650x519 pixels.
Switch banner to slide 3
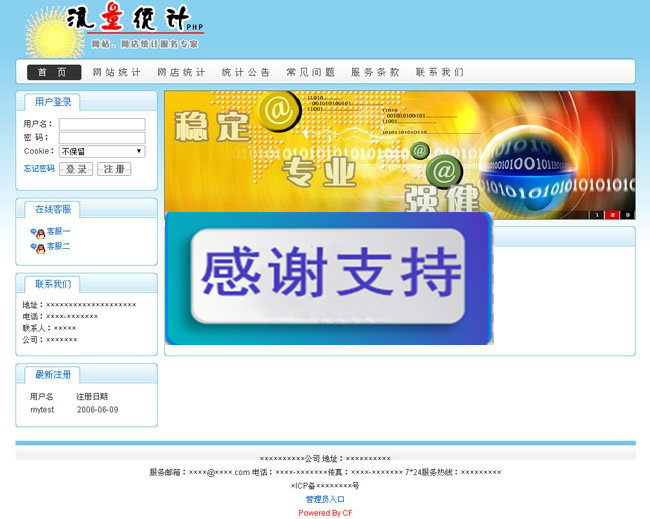[628, 215]
